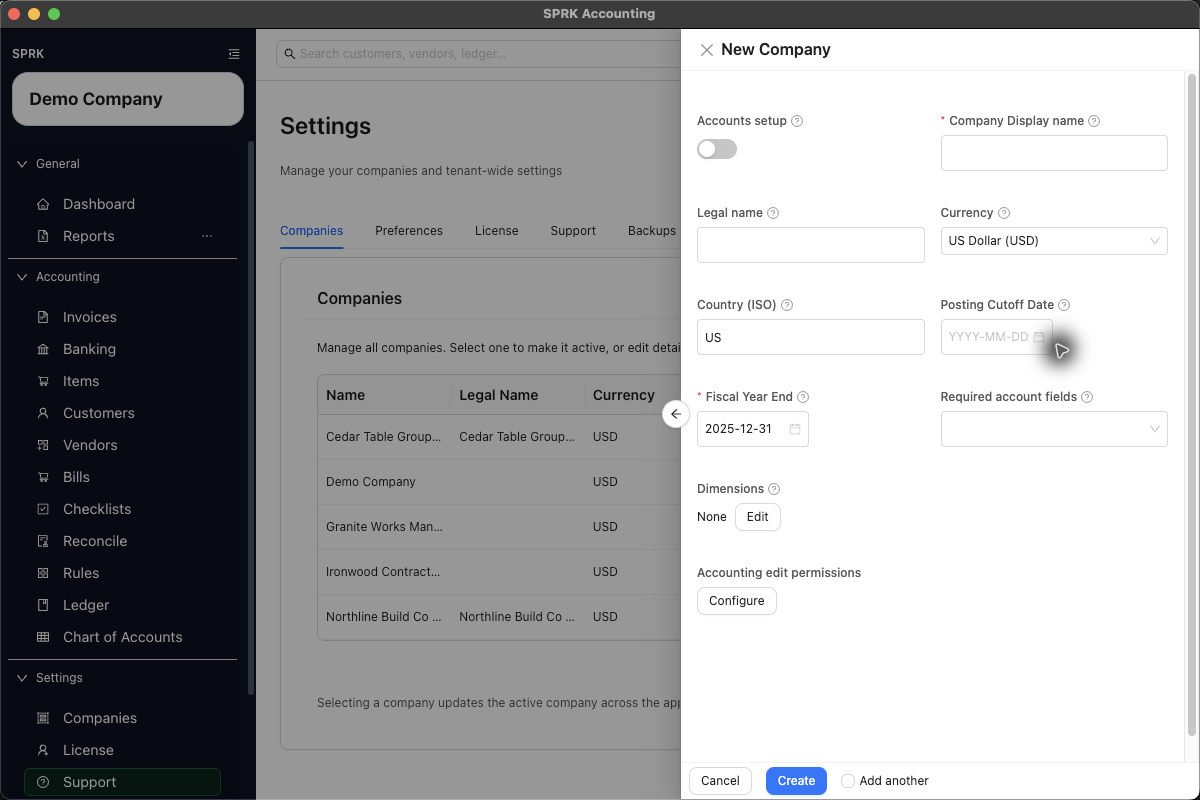Click the Reconcile icon in sidebar
The height and width of the screenshot is (800, 1200).
43,541
